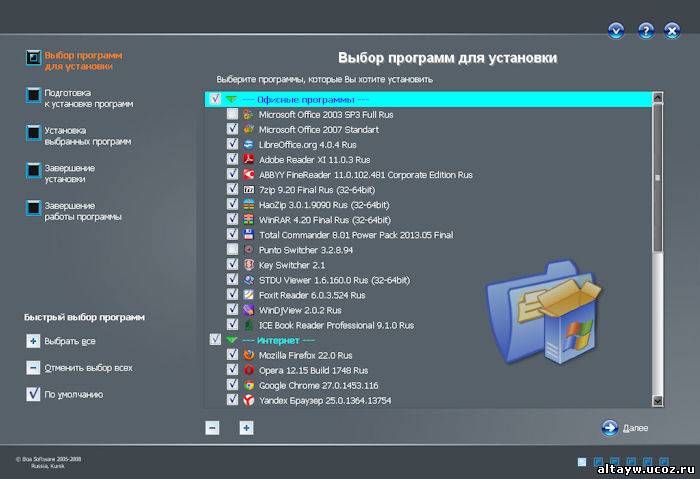Screen dimensions: 700x479
Task: Click the Google Chrome icon
Action: 248,385
